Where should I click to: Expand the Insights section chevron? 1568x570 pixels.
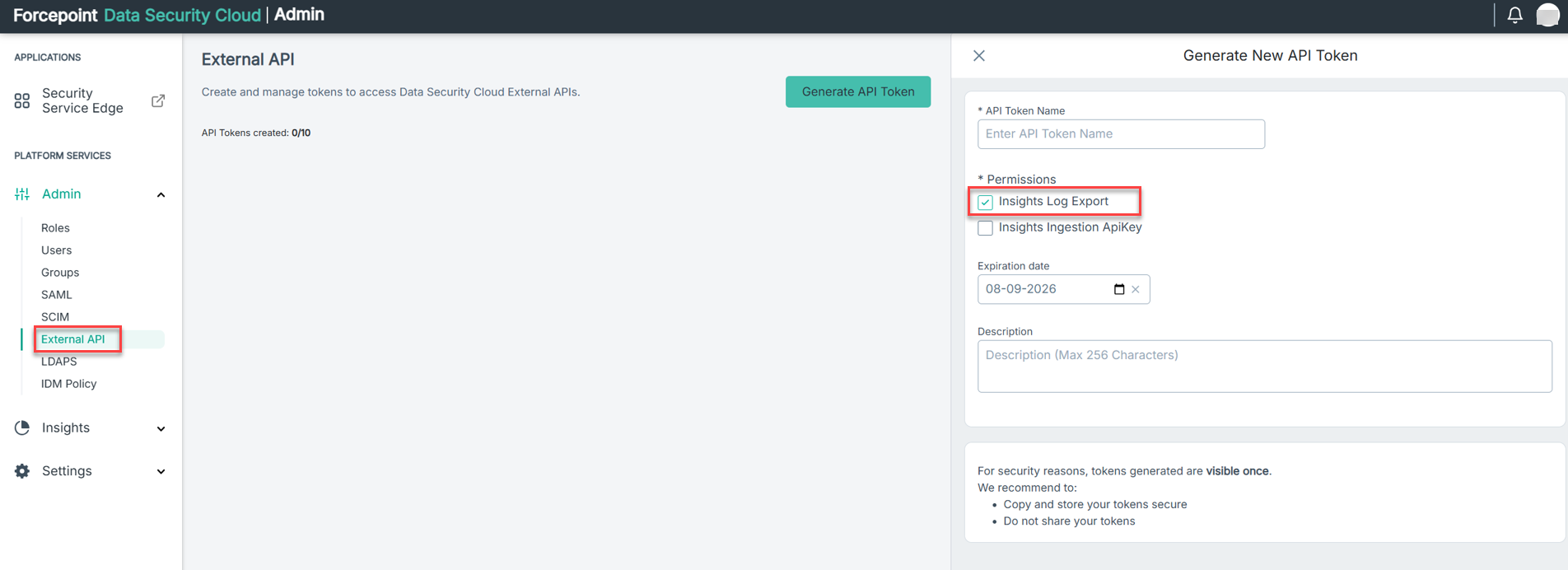(161, 428)
